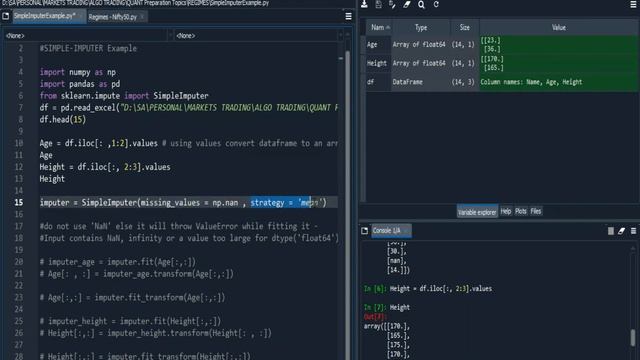Click the console eraser clear icon
The height and width of the screenshot is (360, 640).
pyautogui.click(x=621, y=231)
